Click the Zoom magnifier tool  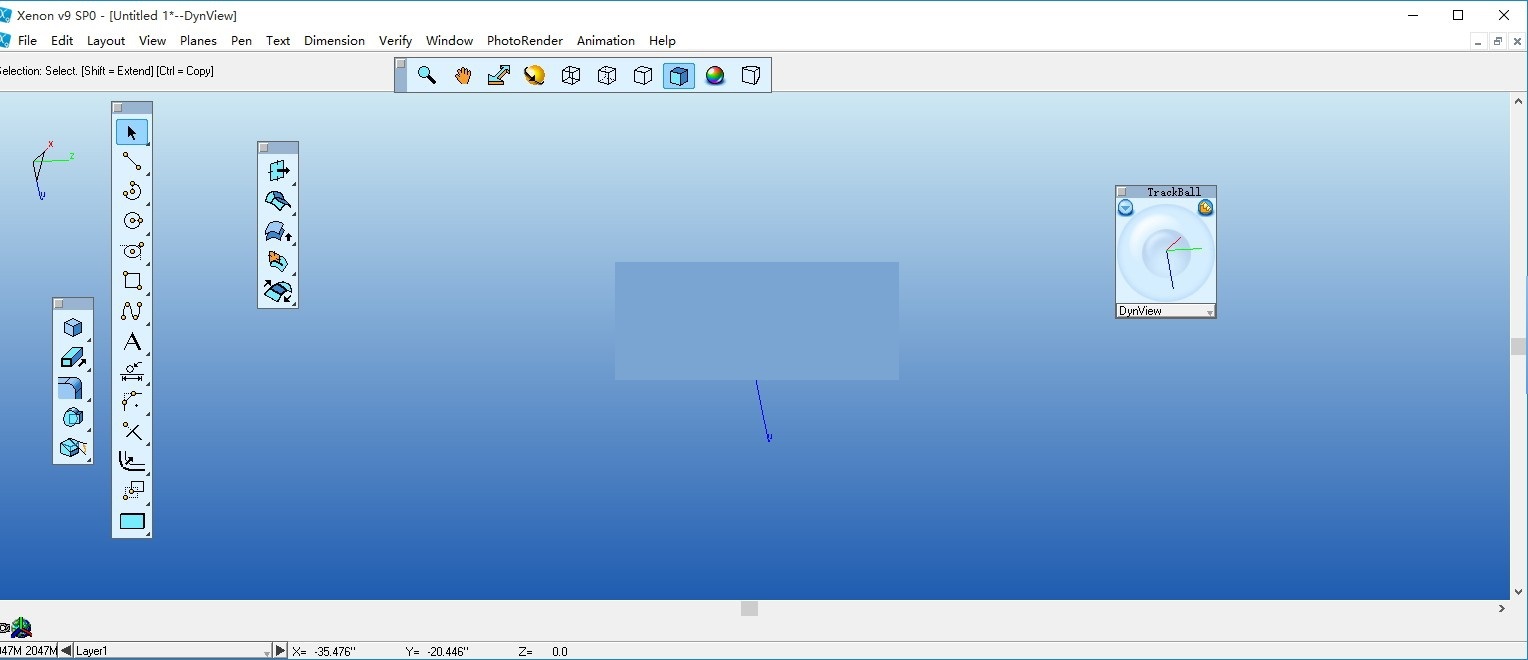(x=427, y=75)
